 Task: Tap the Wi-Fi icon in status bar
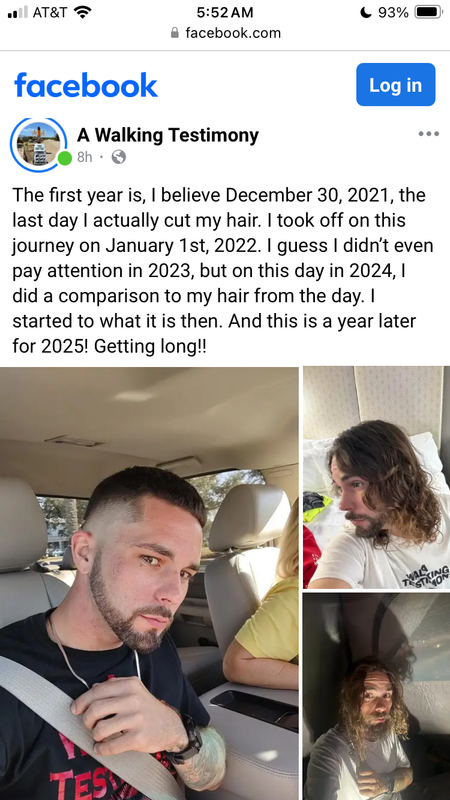click(83, 12)
